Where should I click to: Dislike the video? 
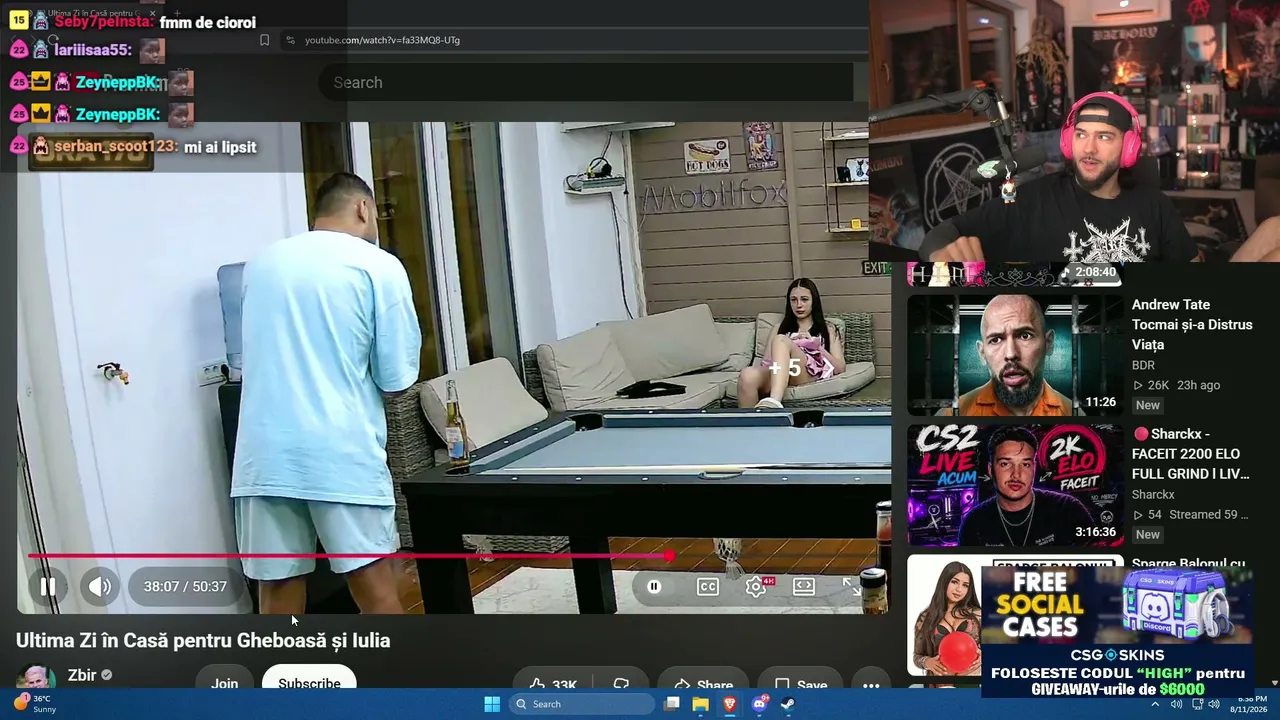(x=621, y=684)
